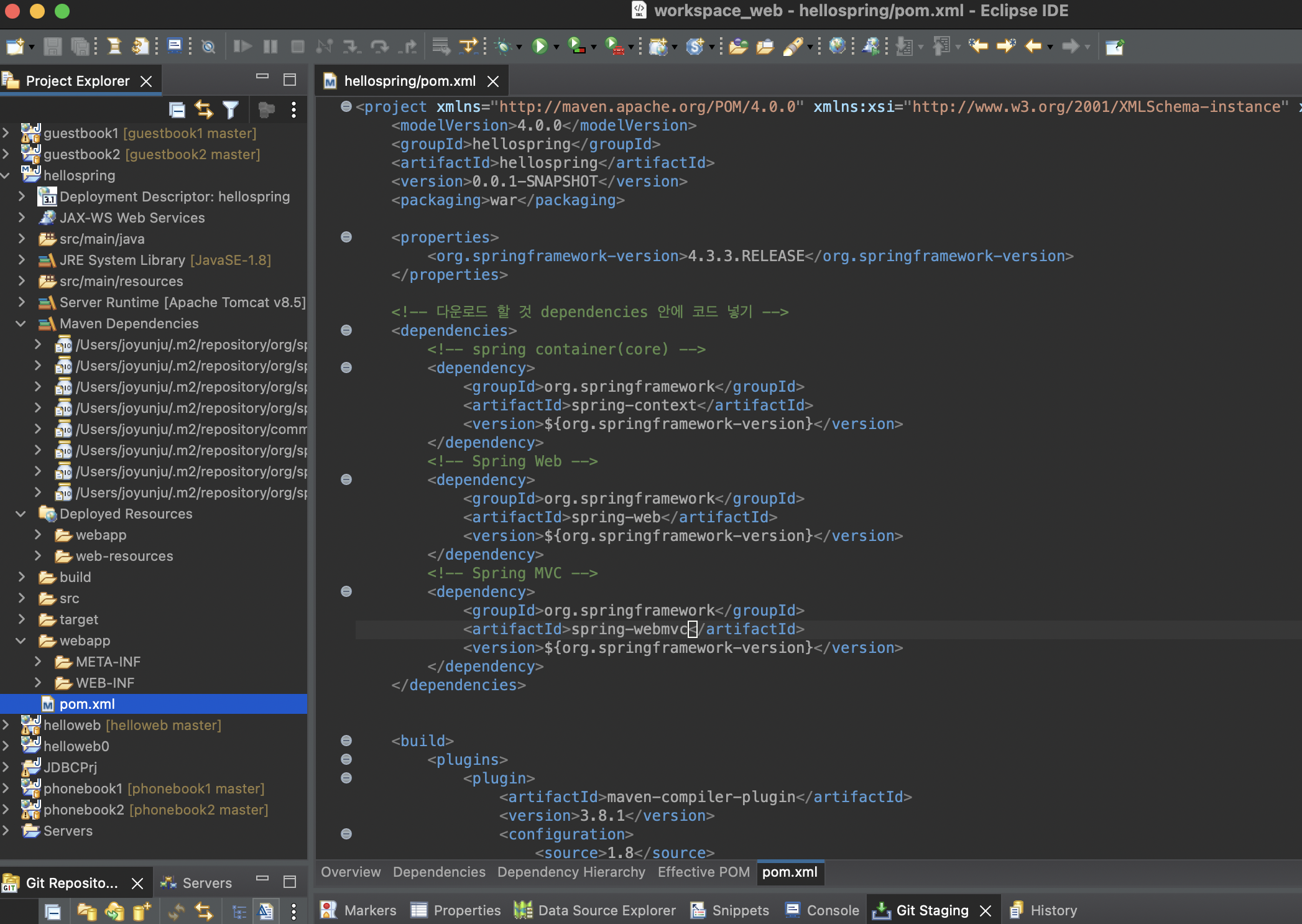Image resolution: width=1302 pixels, height=924 pixels.
Task: Toggle hierarchical branch layout in Git Repositories
Action: (239, 912)
